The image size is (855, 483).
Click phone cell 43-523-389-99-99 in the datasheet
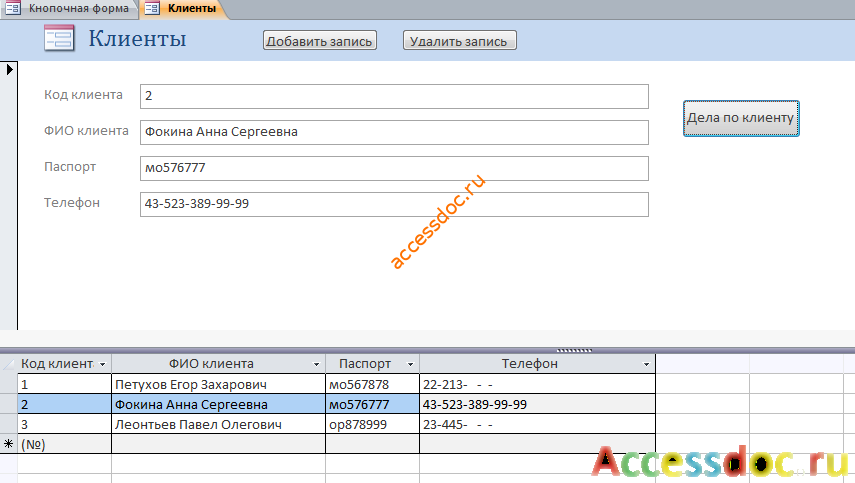tap(537, 404)
